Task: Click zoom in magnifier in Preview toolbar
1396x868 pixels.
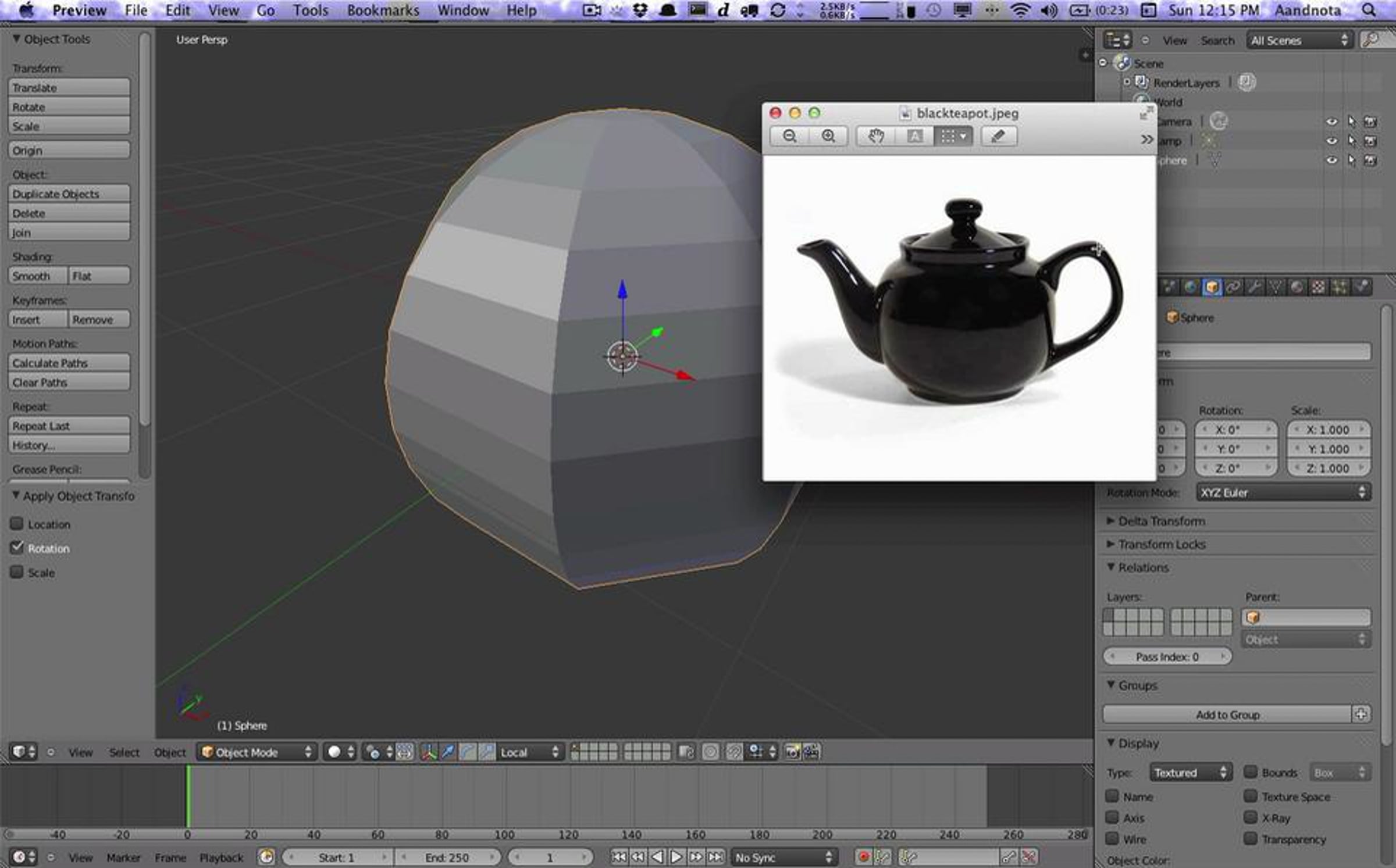Action: 828,137
